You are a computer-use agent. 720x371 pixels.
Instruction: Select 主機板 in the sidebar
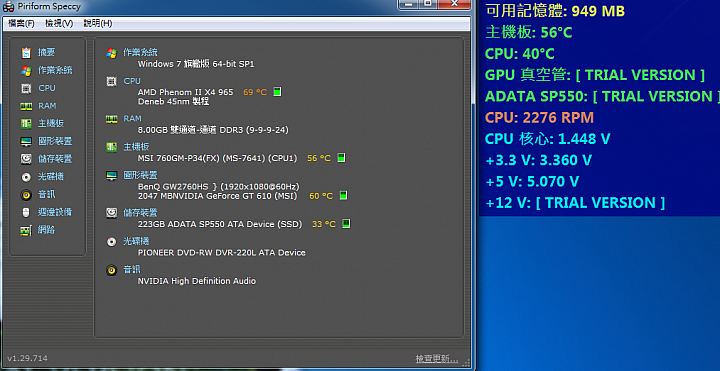pos(51,124)
